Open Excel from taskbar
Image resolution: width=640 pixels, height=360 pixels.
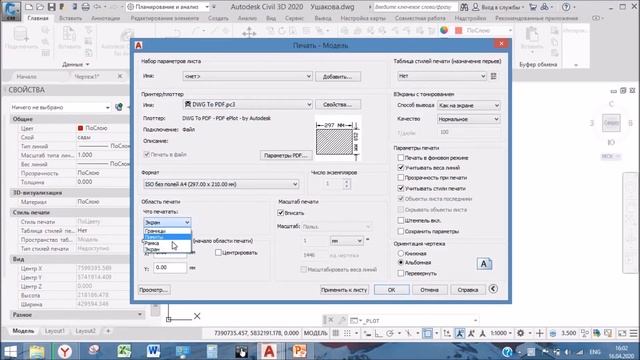point(124,351)
